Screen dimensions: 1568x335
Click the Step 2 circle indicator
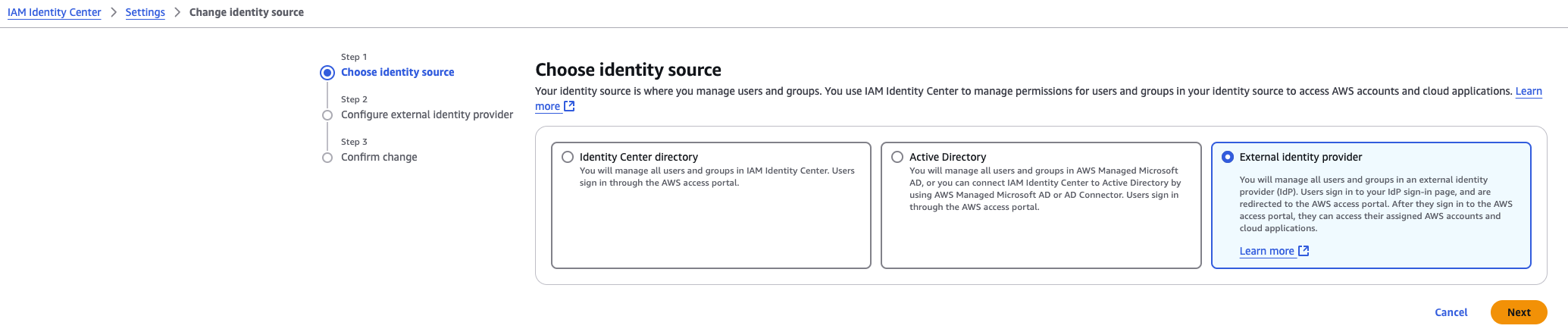[327, 115]
